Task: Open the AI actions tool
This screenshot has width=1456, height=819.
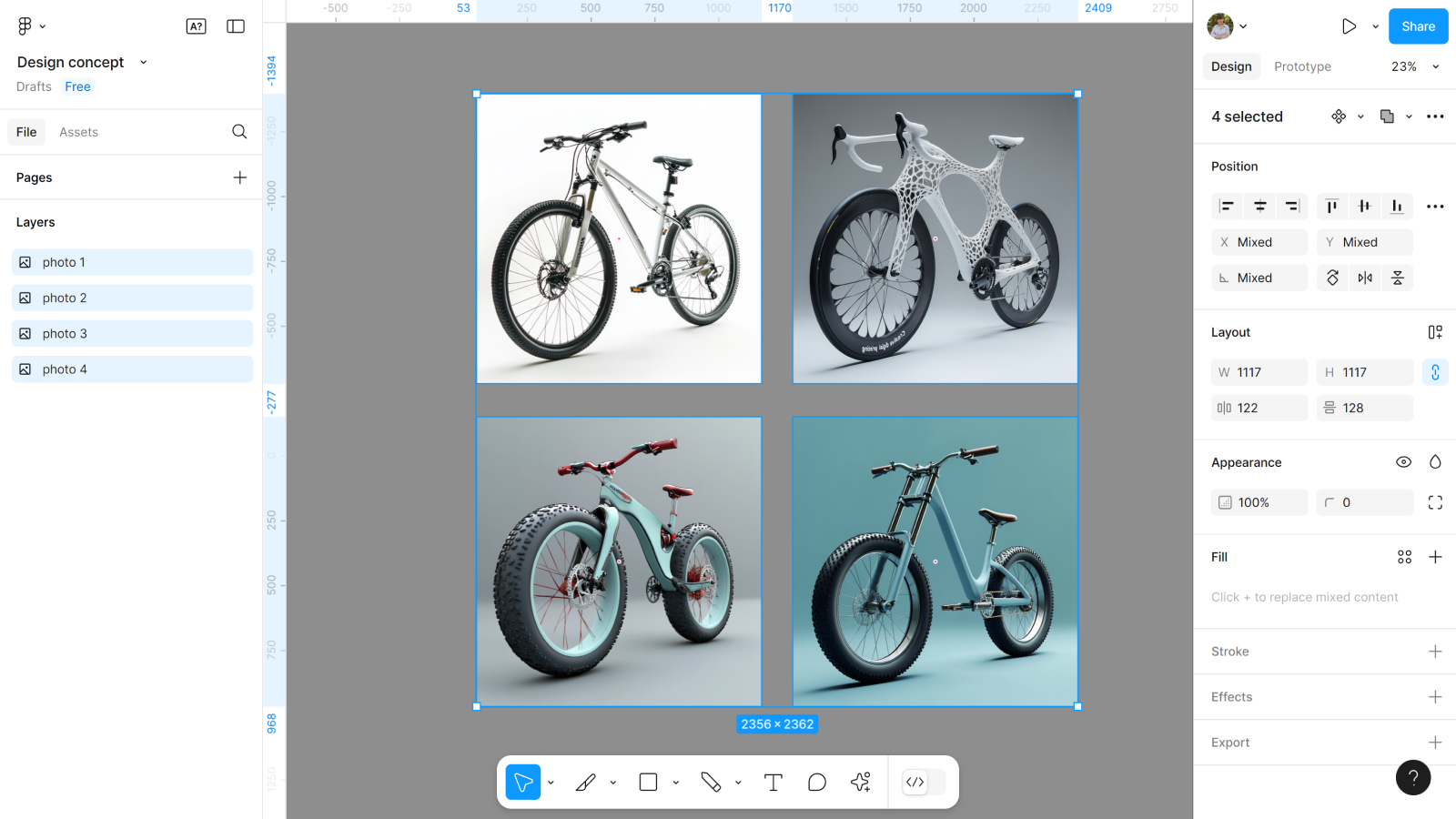Action: point(860,783)
